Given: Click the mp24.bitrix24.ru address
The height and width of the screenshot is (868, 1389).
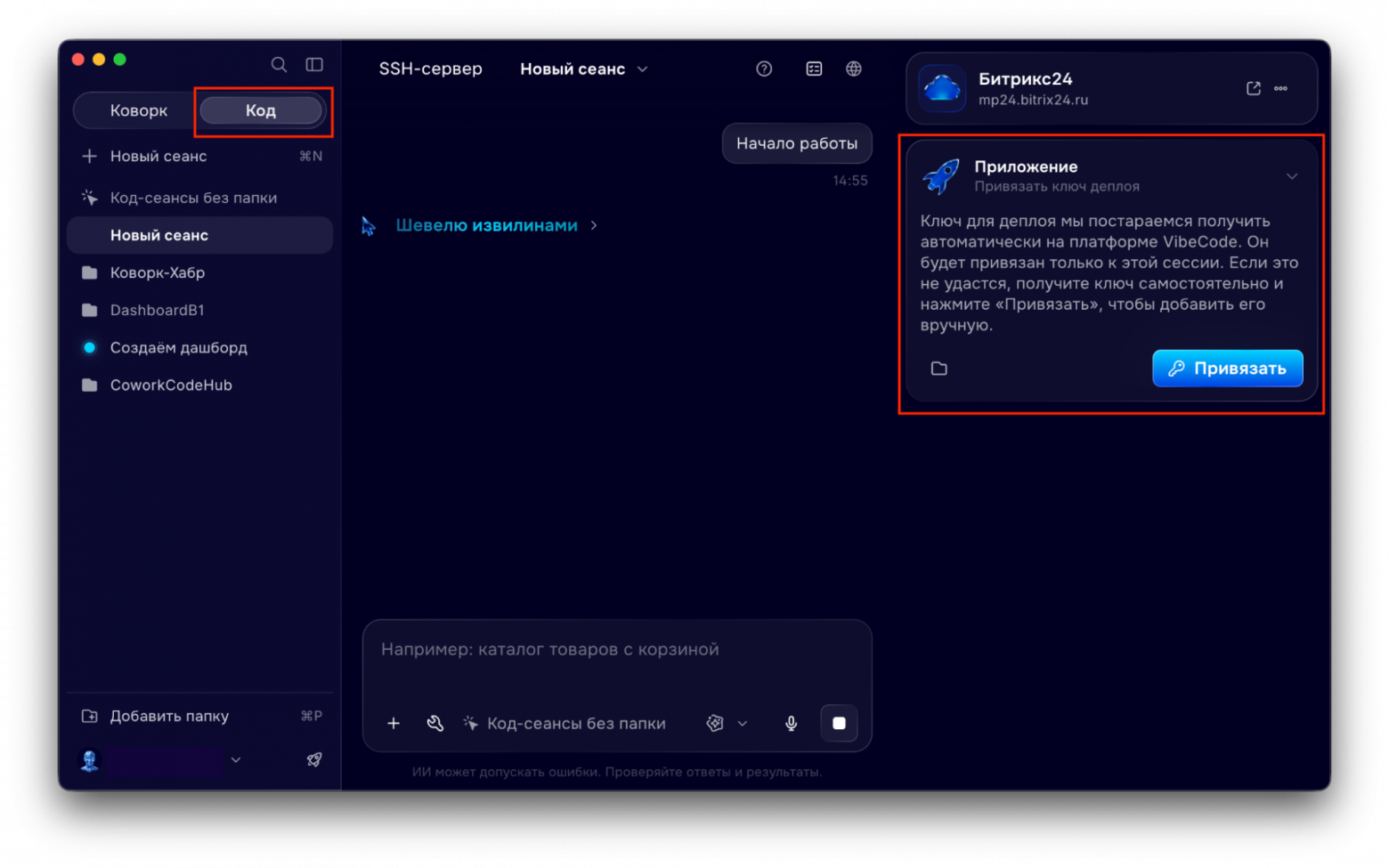Looking at the screenshot, I should [x=1033, y=100].
